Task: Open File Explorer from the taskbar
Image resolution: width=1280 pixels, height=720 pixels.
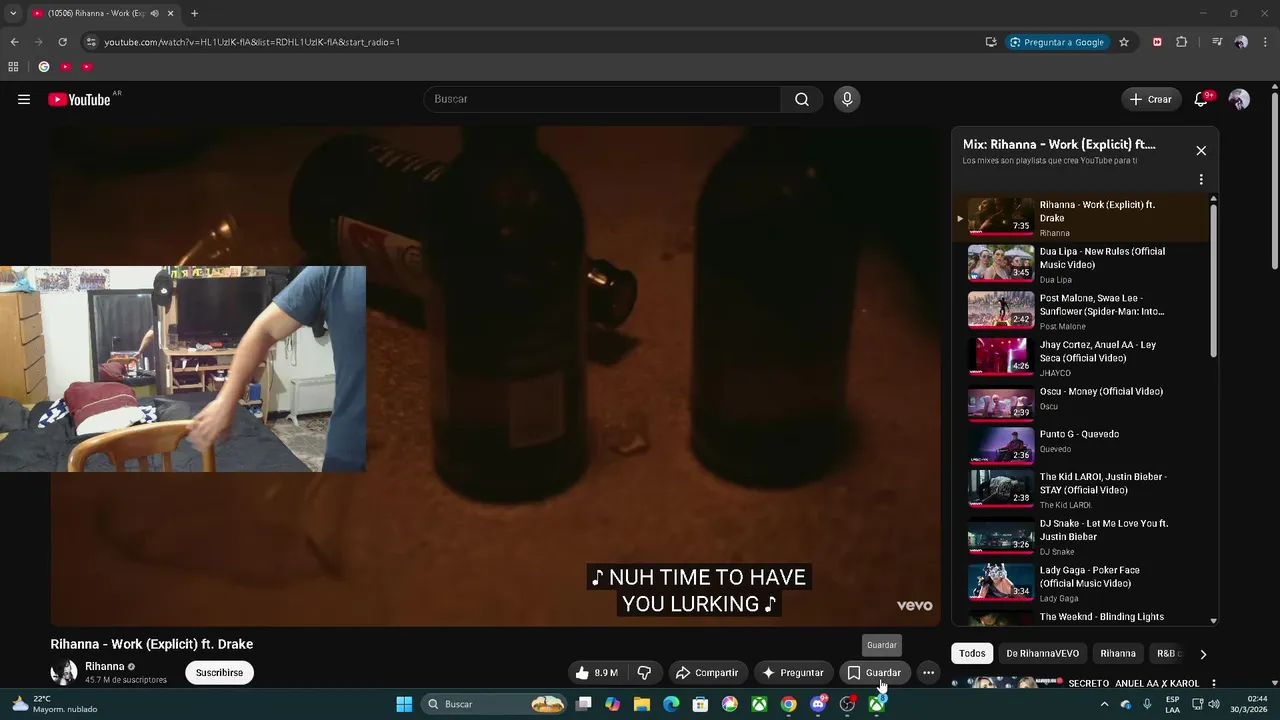Action: (642, 704)
